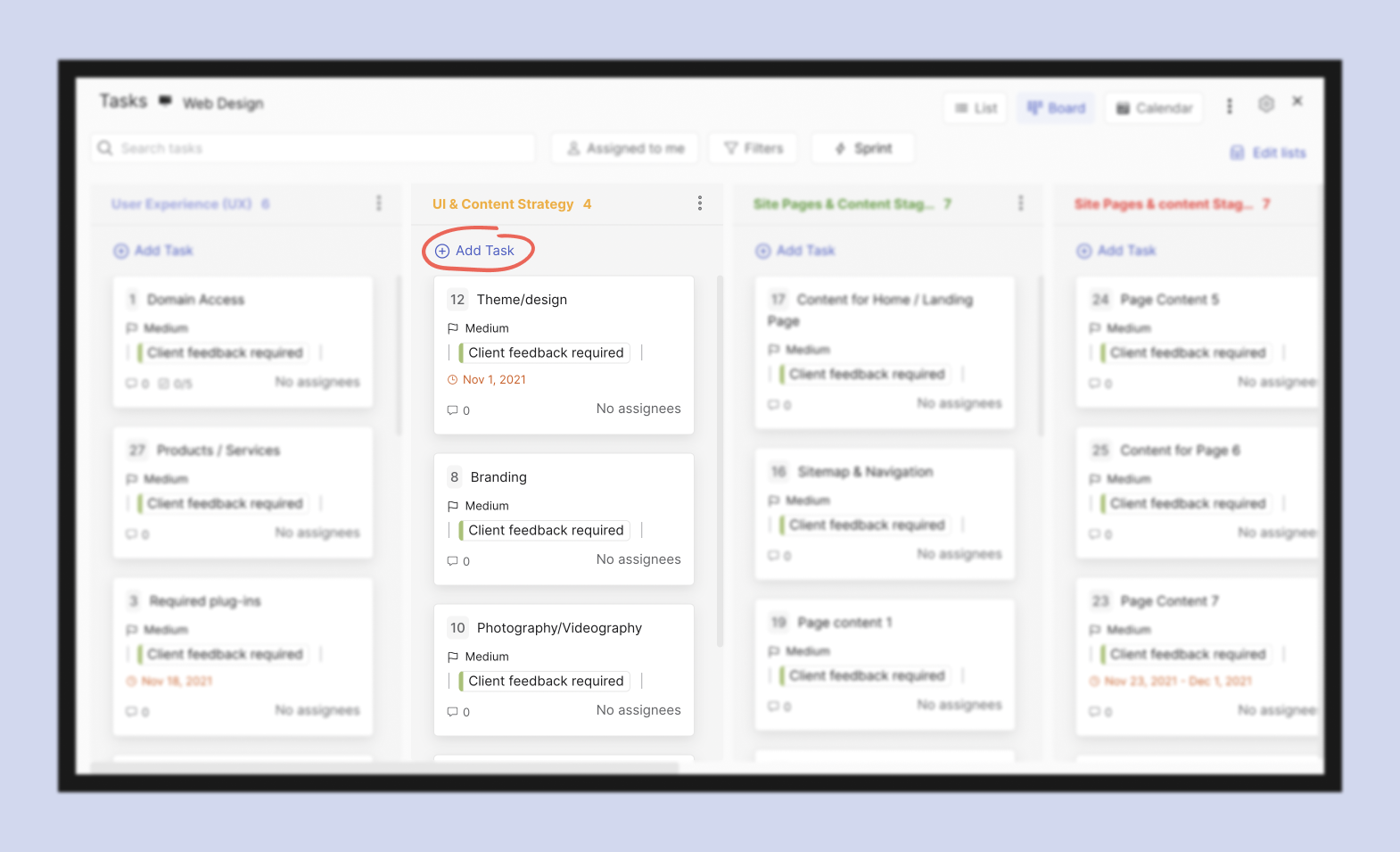This screenshot has height=852, width=1400.
Task: Click comment icon on Branding card
Action: click(x=453, y=561)
